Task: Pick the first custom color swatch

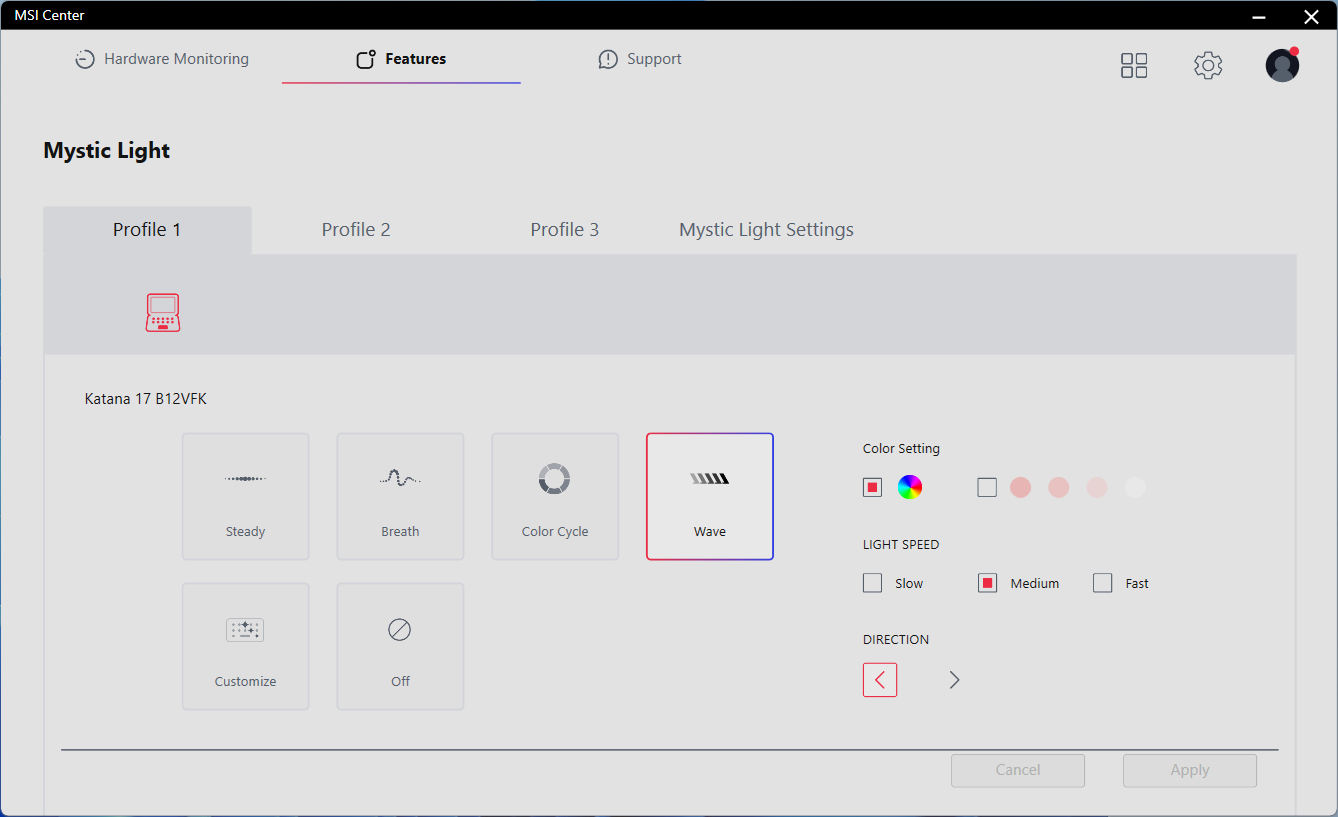Action: [1020, 487]
